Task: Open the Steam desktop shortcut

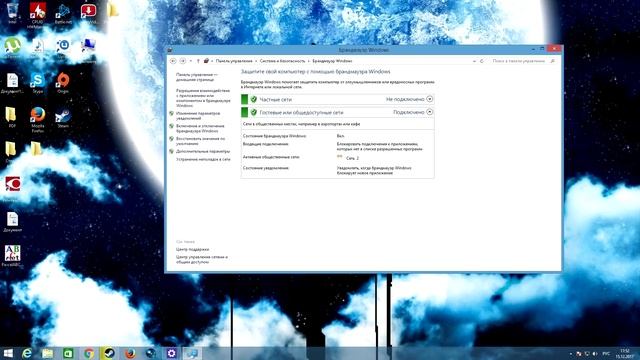Action: click(63, 118)
